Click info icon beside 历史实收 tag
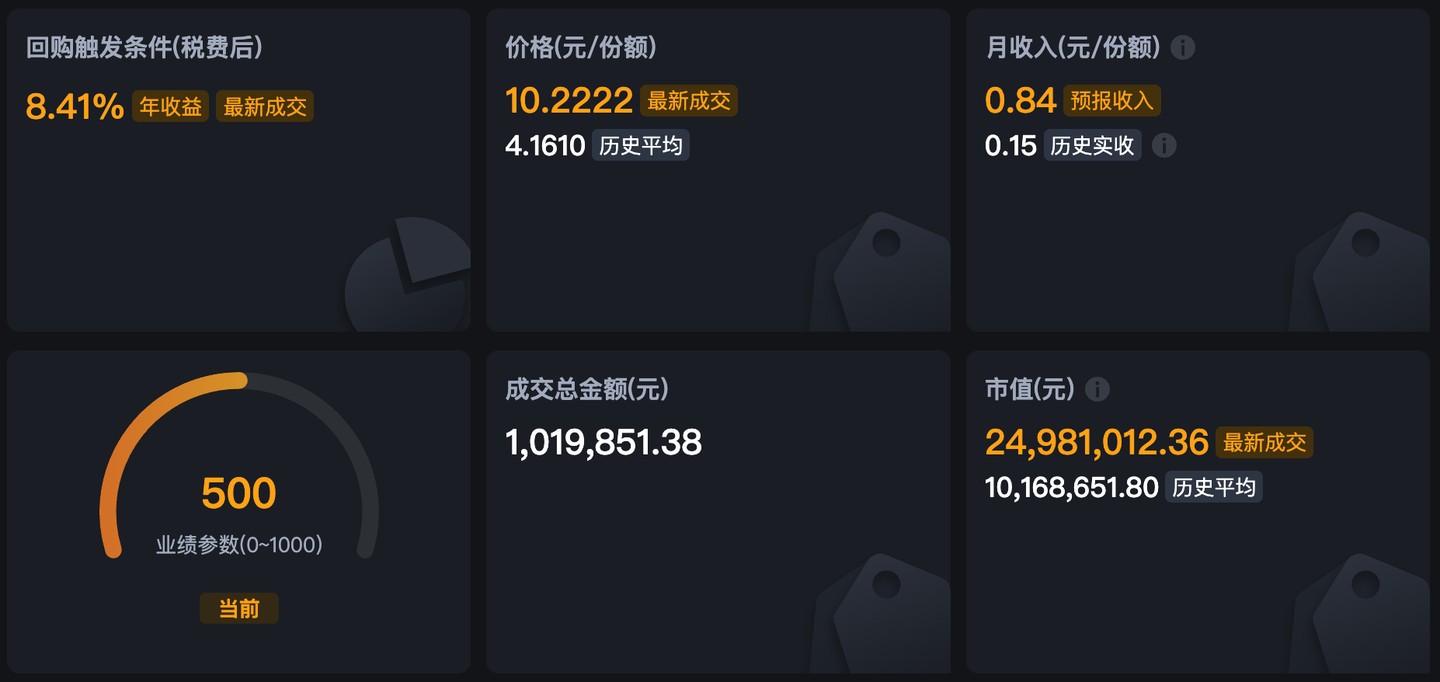This screenshot has width=1440, height=682. click(x=1163, y=145)
